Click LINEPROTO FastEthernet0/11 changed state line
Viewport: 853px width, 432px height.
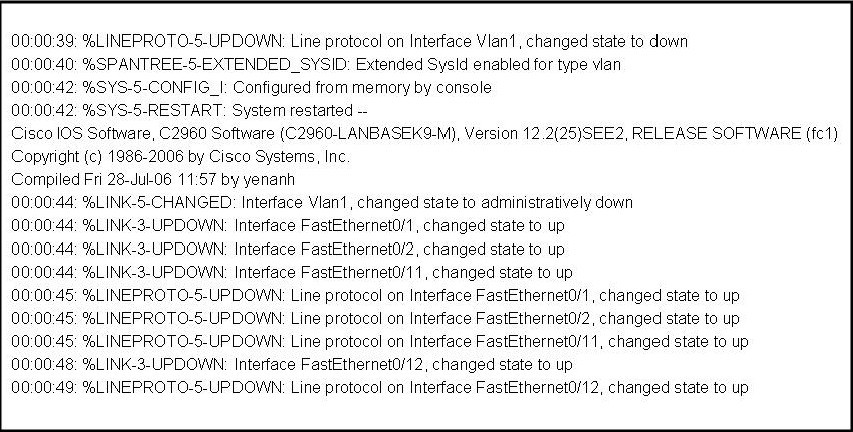coord(380,342)
